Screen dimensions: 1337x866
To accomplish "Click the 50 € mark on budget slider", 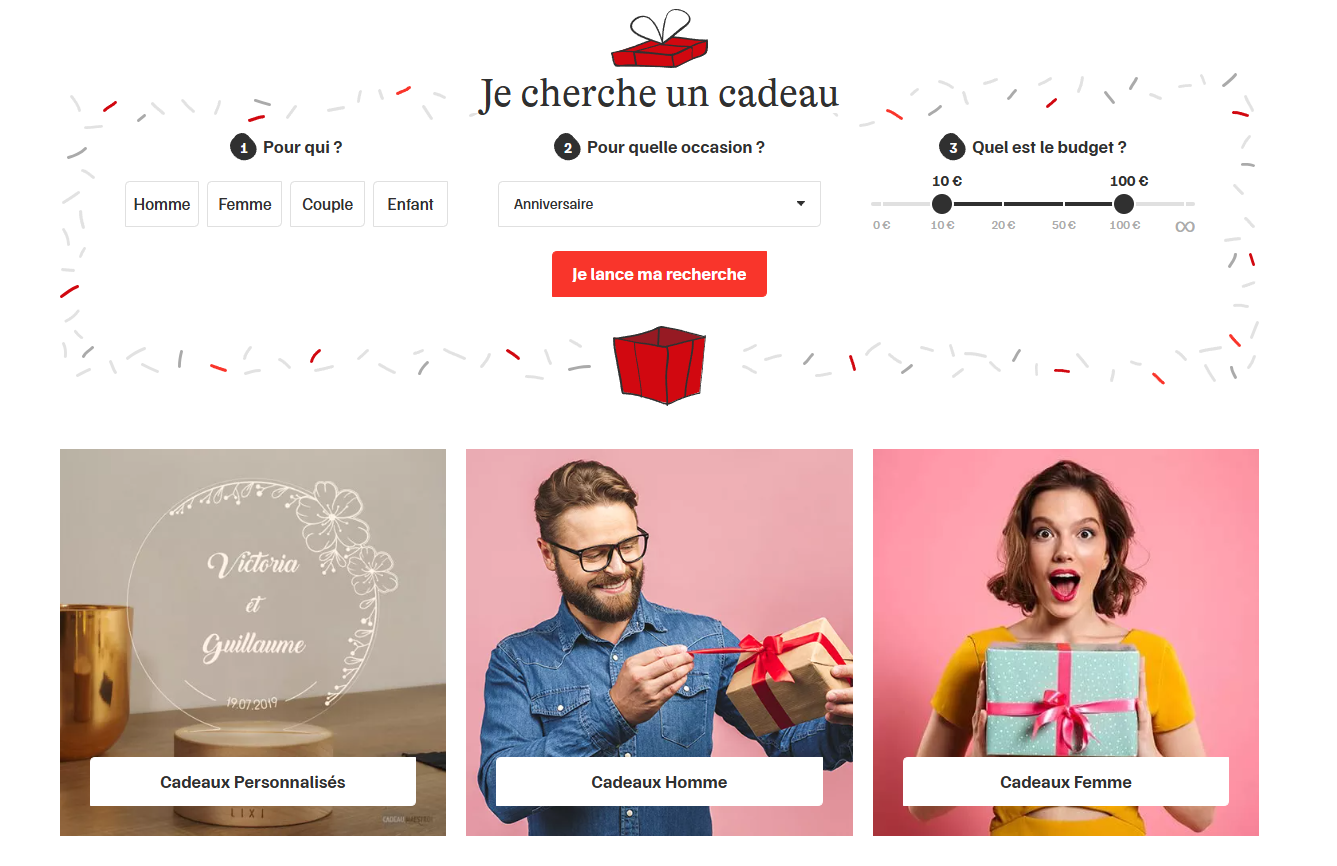I will click(1064, 225).
